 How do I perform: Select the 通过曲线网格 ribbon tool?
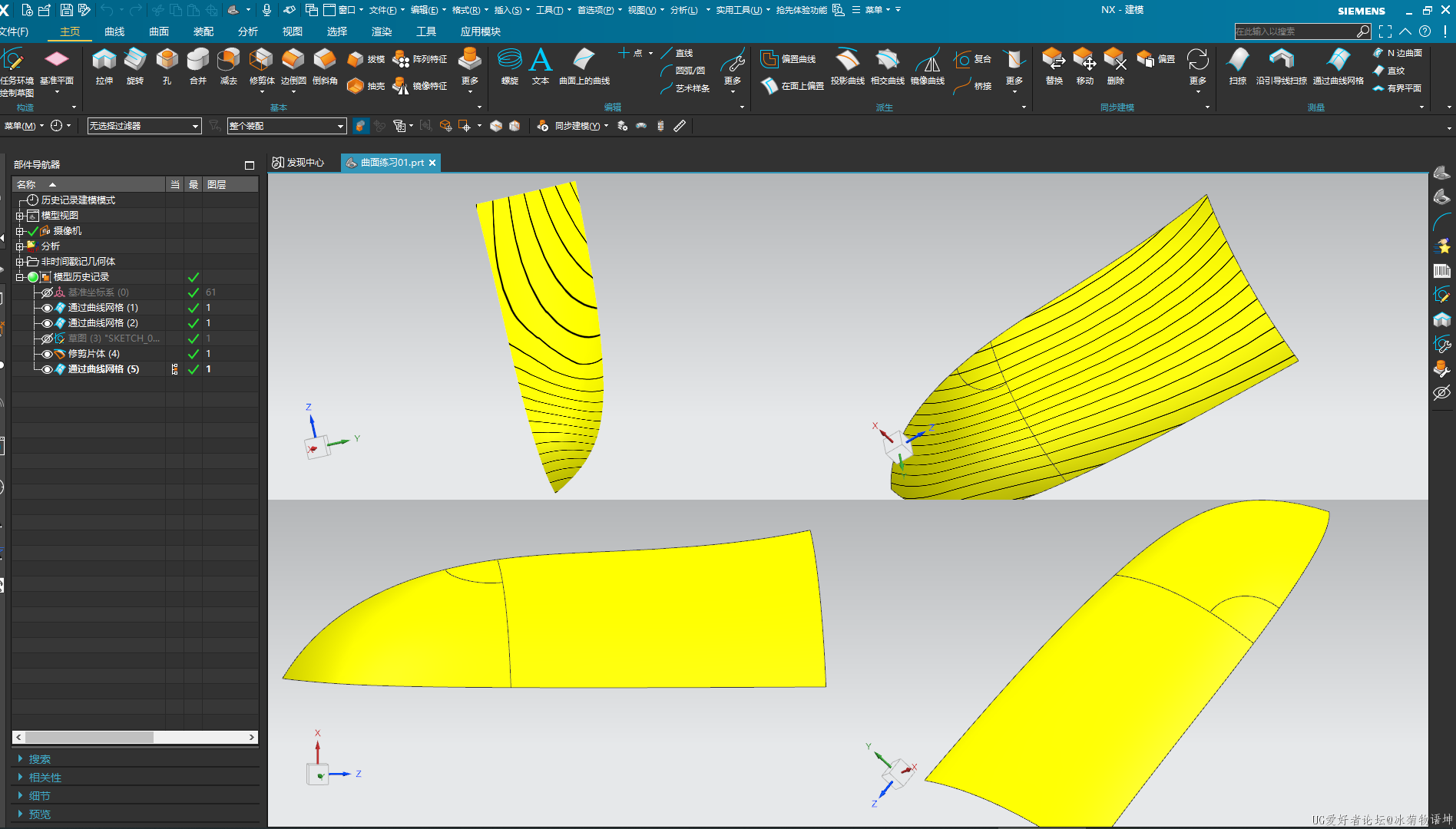pyautogui.click(x=1339, y=66)
